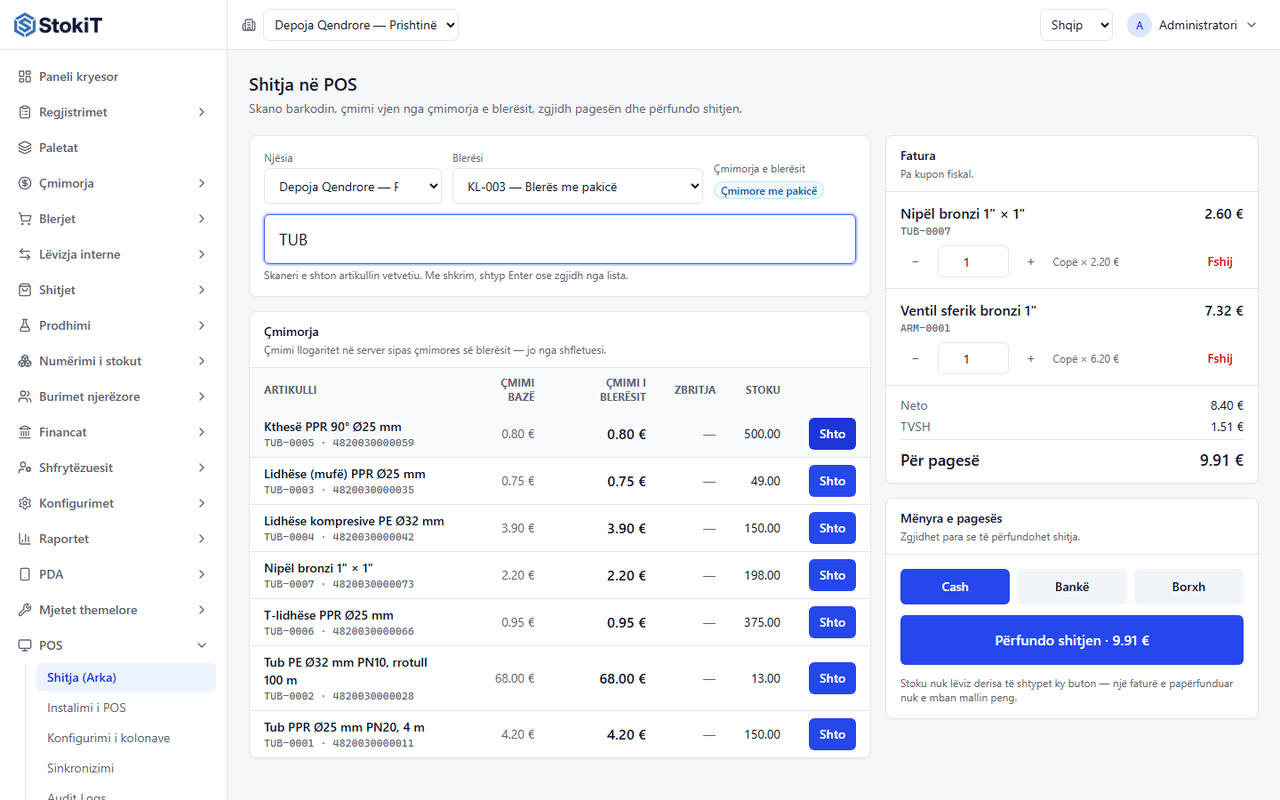Click the administrator avatar circle

[1139, 25]
